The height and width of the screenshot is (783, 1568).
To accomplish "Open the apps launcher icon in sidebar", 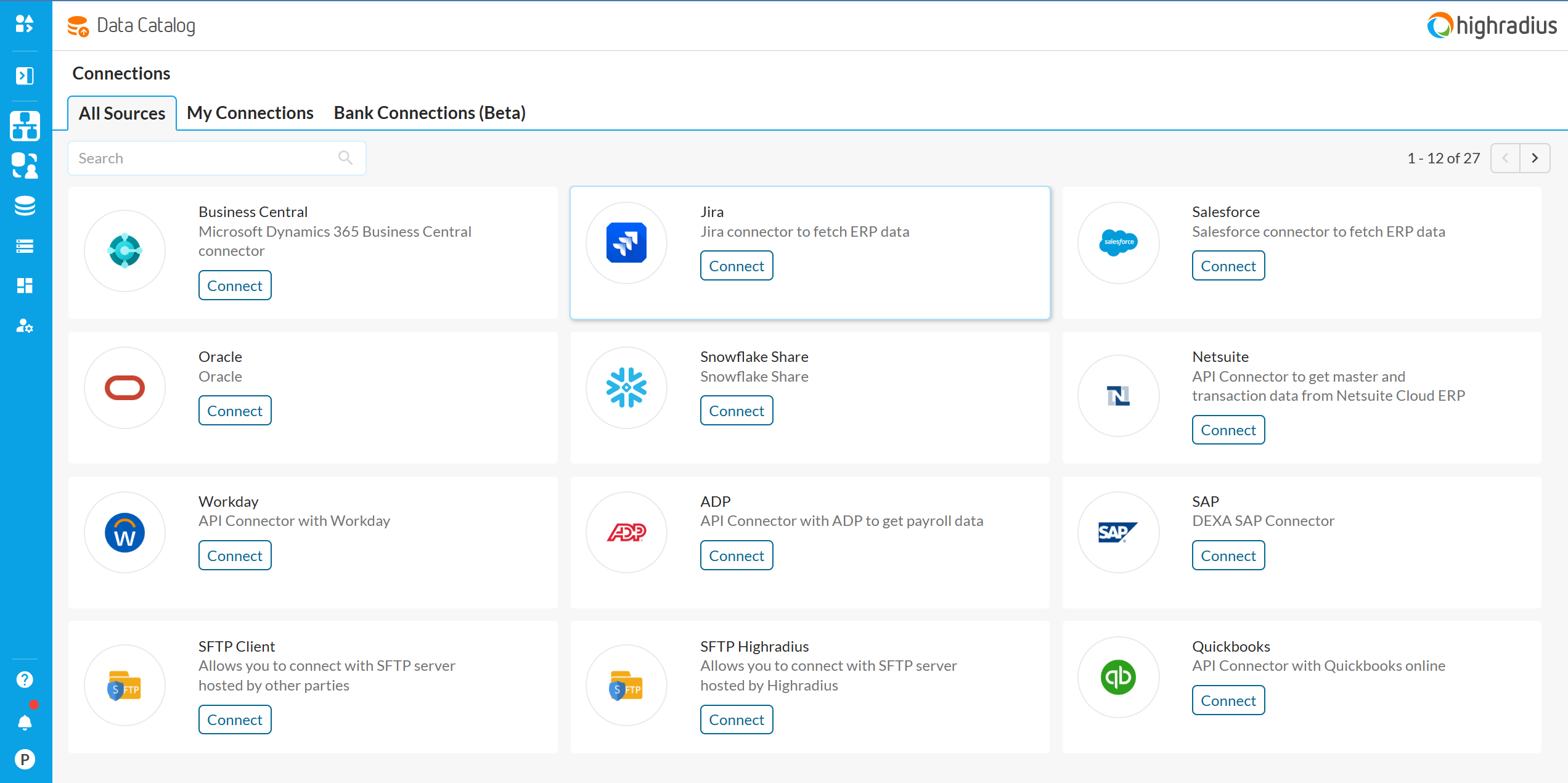I will click(25, 24).
